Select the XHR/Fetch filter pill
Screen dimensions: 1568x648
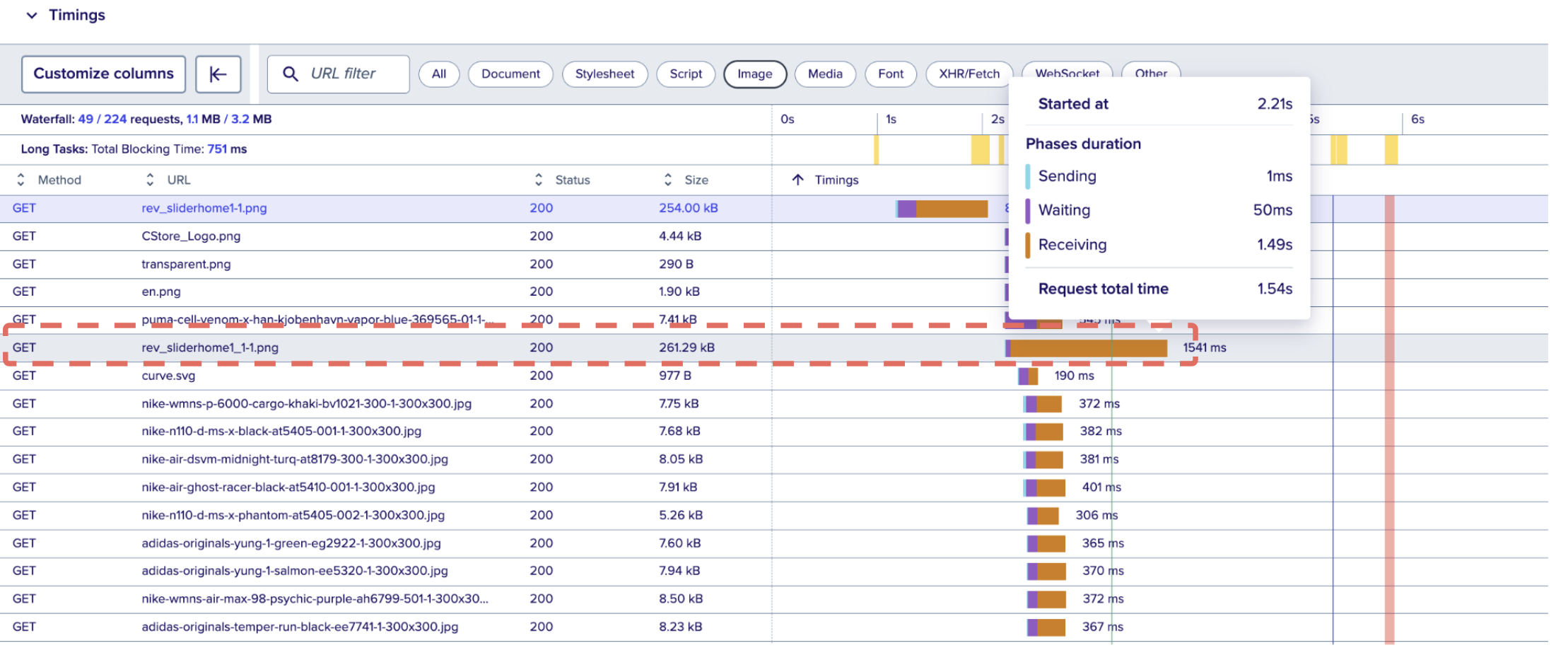click(x=969, y=74)
